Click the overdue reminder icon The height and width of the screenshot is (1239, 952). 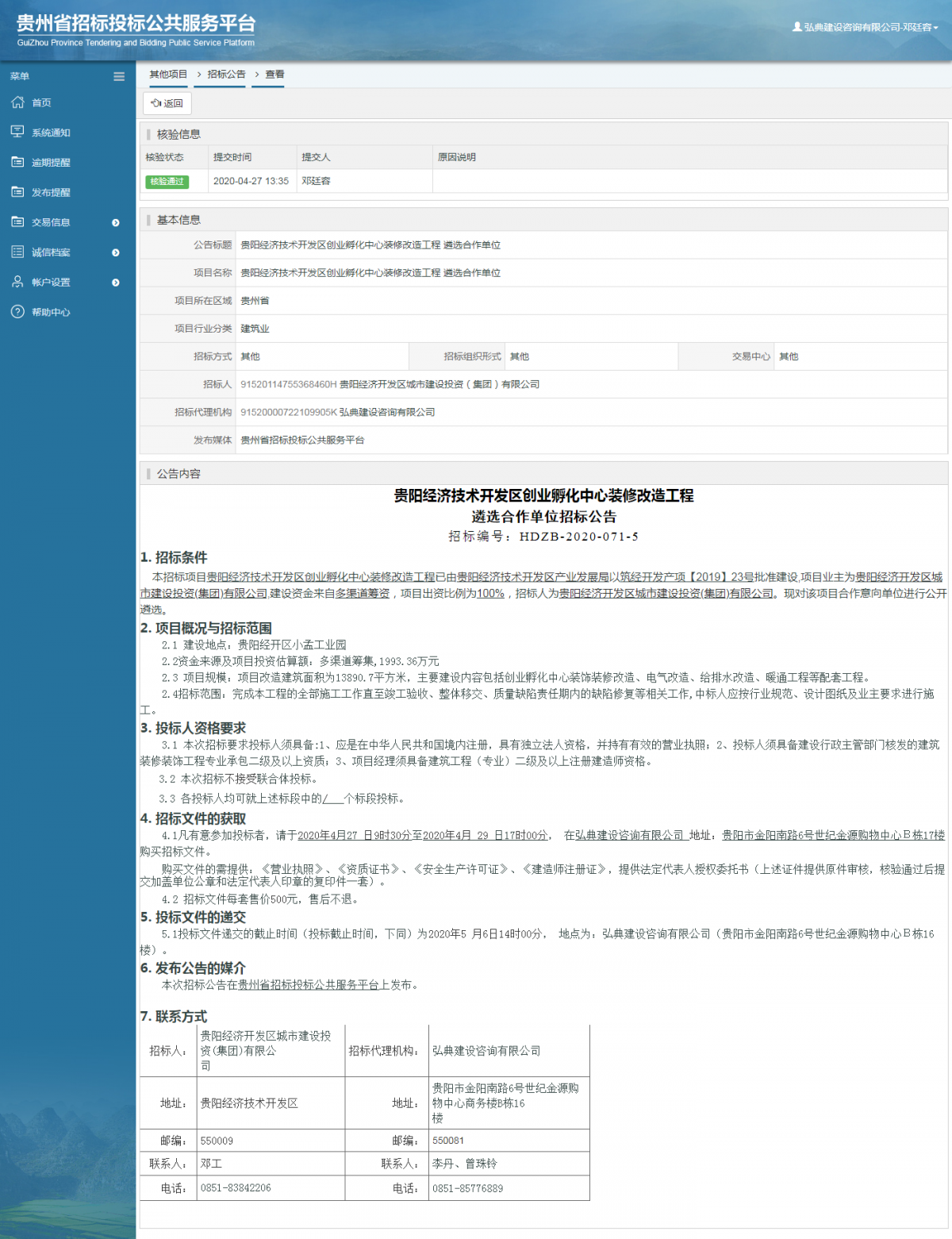[17, 162]
